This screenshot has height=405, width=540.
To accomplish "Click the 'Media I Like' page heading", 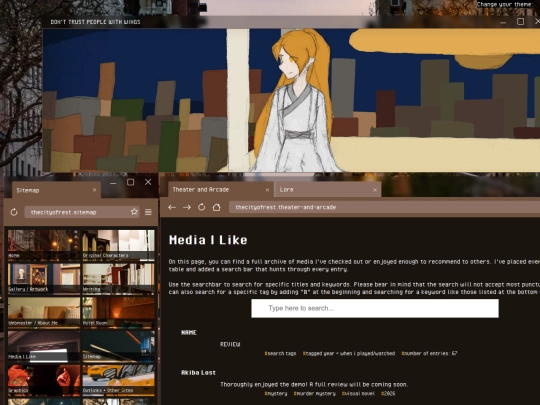I will 208,240.
